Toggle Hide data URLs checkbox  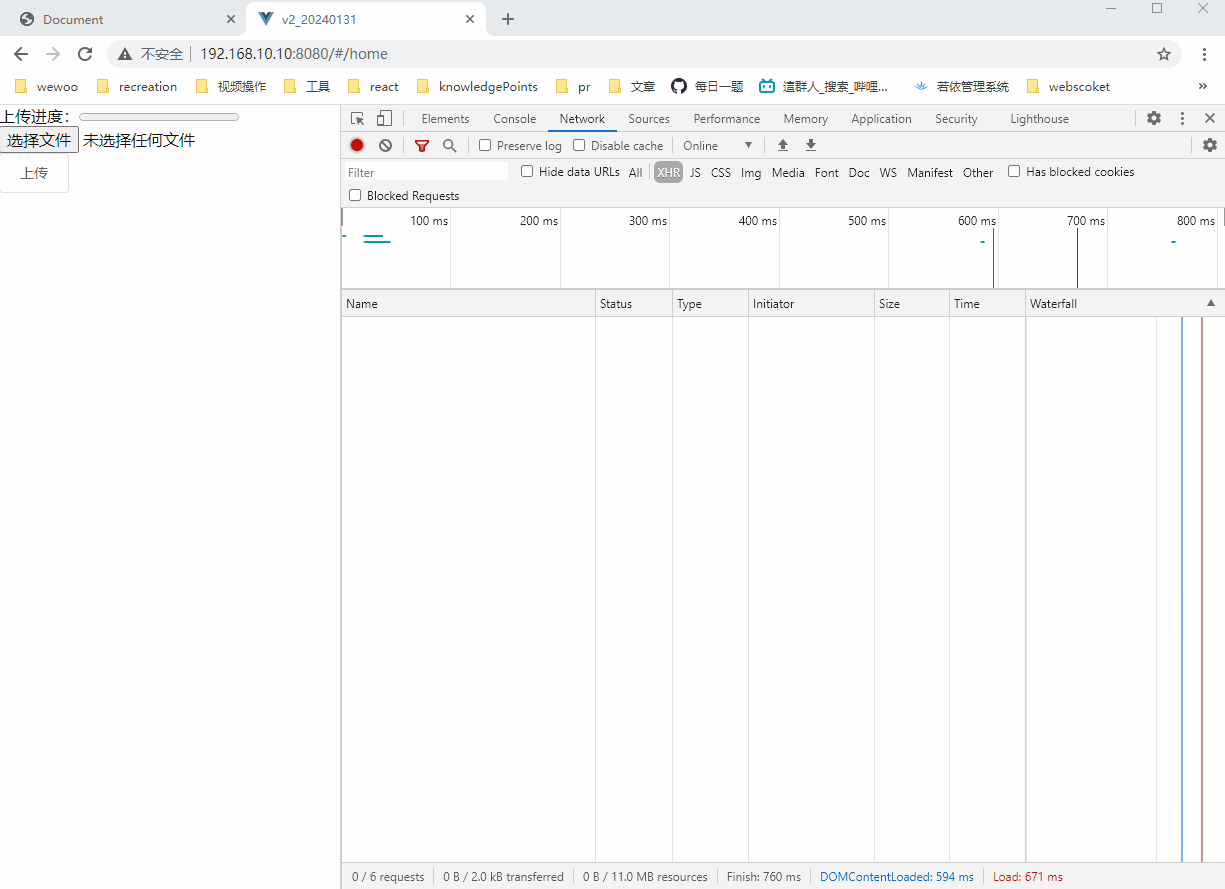point(527,171)
